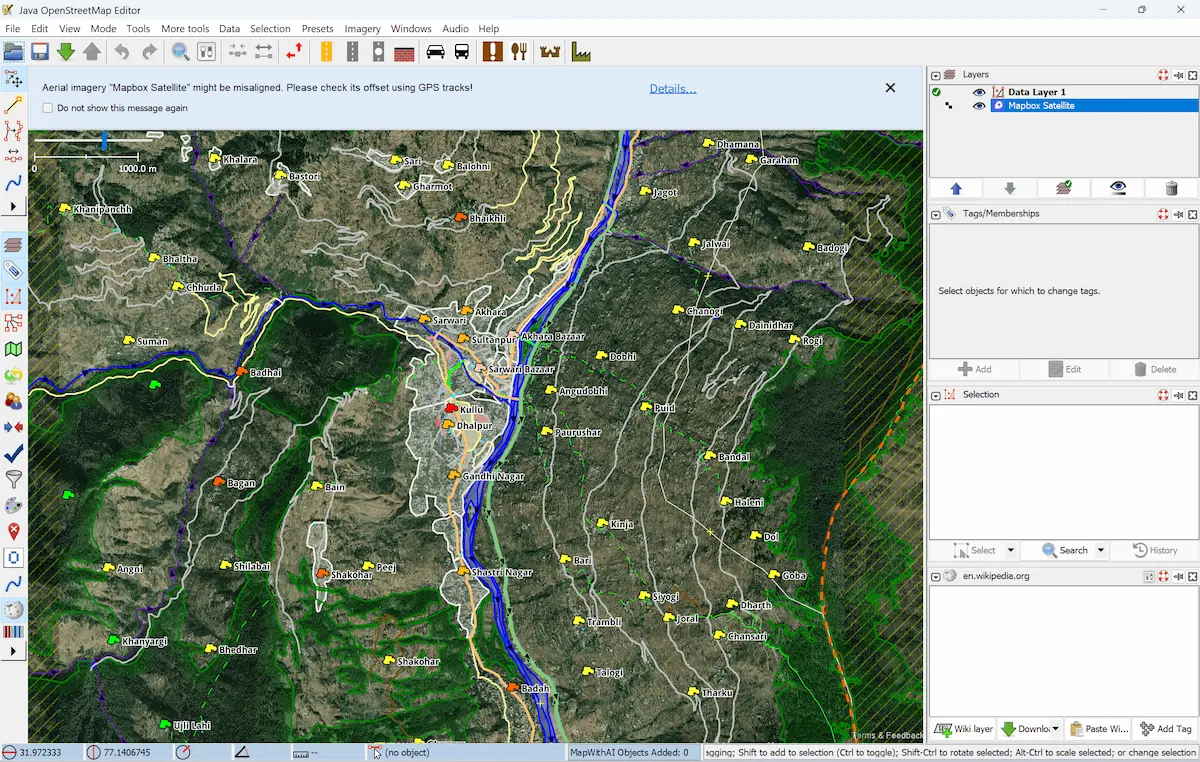Click the Details... link in the warning banner
Viewport: 1200px width, 762px height.
coord(672,88)
